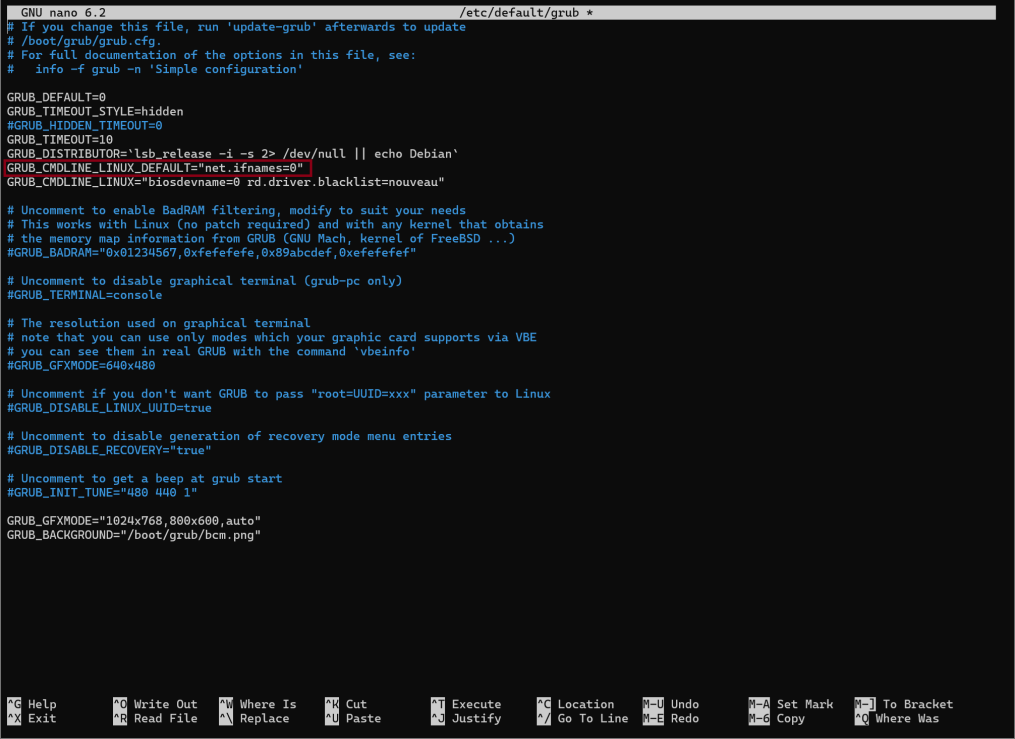
Task: Click the 'resolution used on graphical terminal' comment
Action: coord(159,324)
